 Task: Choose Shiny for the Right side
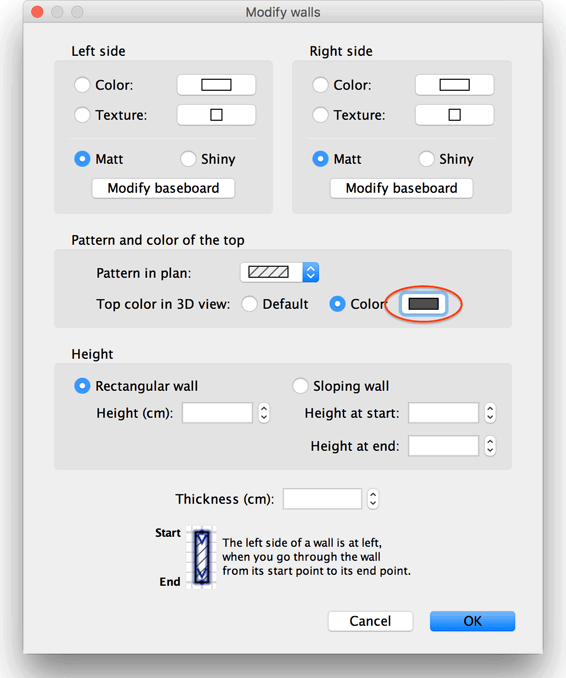point(426,159)
